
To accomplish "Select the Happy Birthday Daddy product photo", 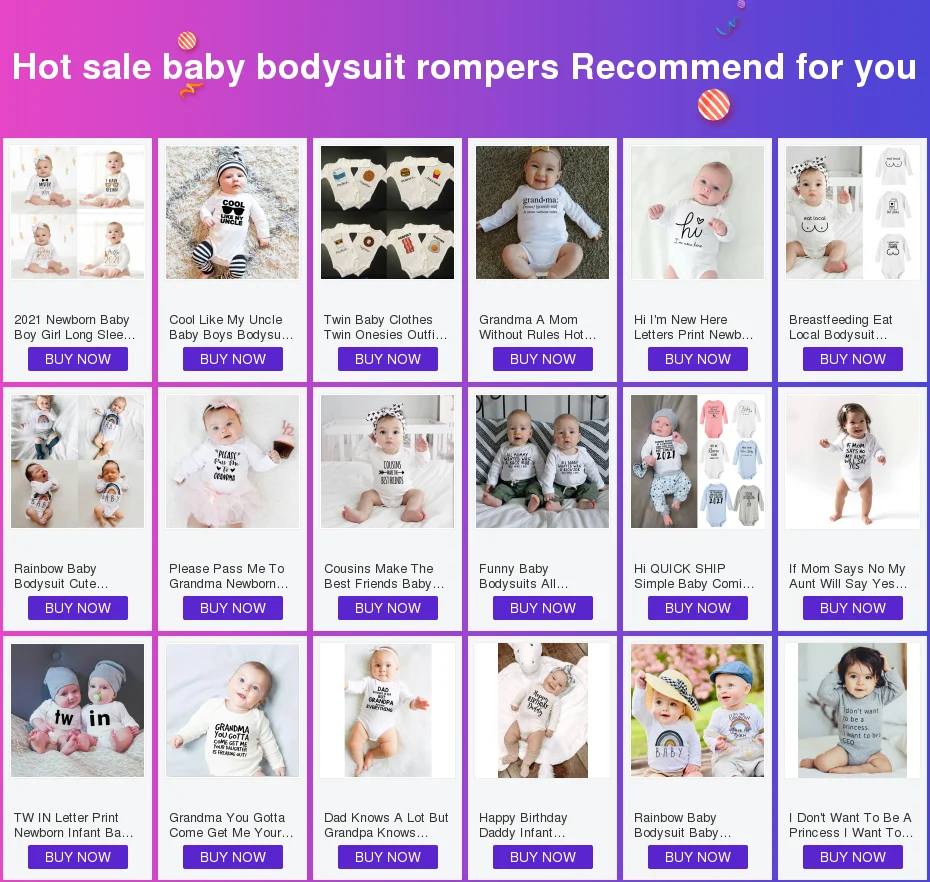I will click(543, 710).
